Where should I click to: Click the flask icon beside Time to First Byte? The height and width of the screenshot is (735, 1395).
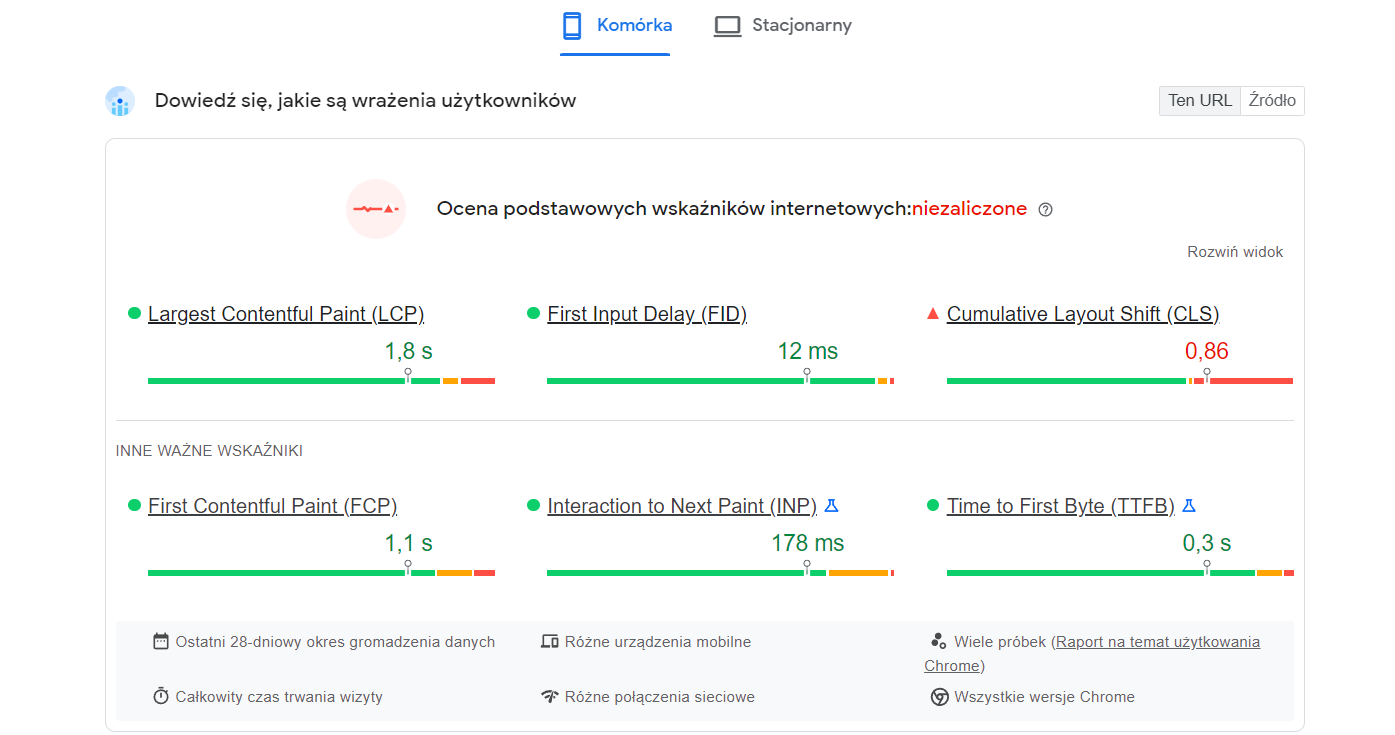pyautogui.click(x=1189, y=506)
